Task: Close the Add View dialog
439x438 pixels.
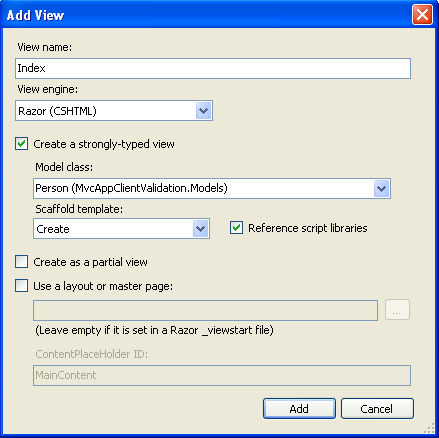Action: 422,15
